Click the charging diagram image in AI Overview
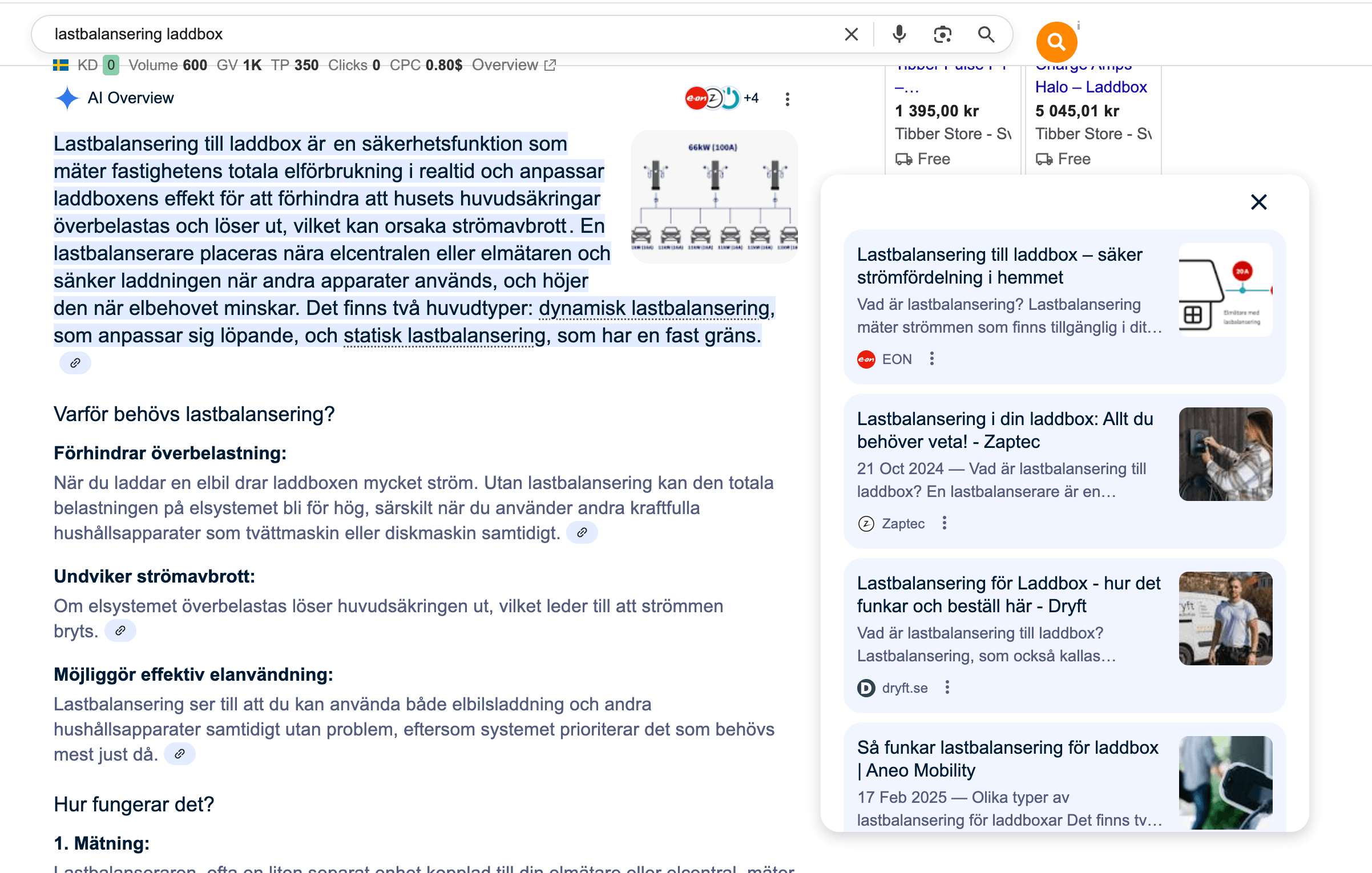 [714, 197]
